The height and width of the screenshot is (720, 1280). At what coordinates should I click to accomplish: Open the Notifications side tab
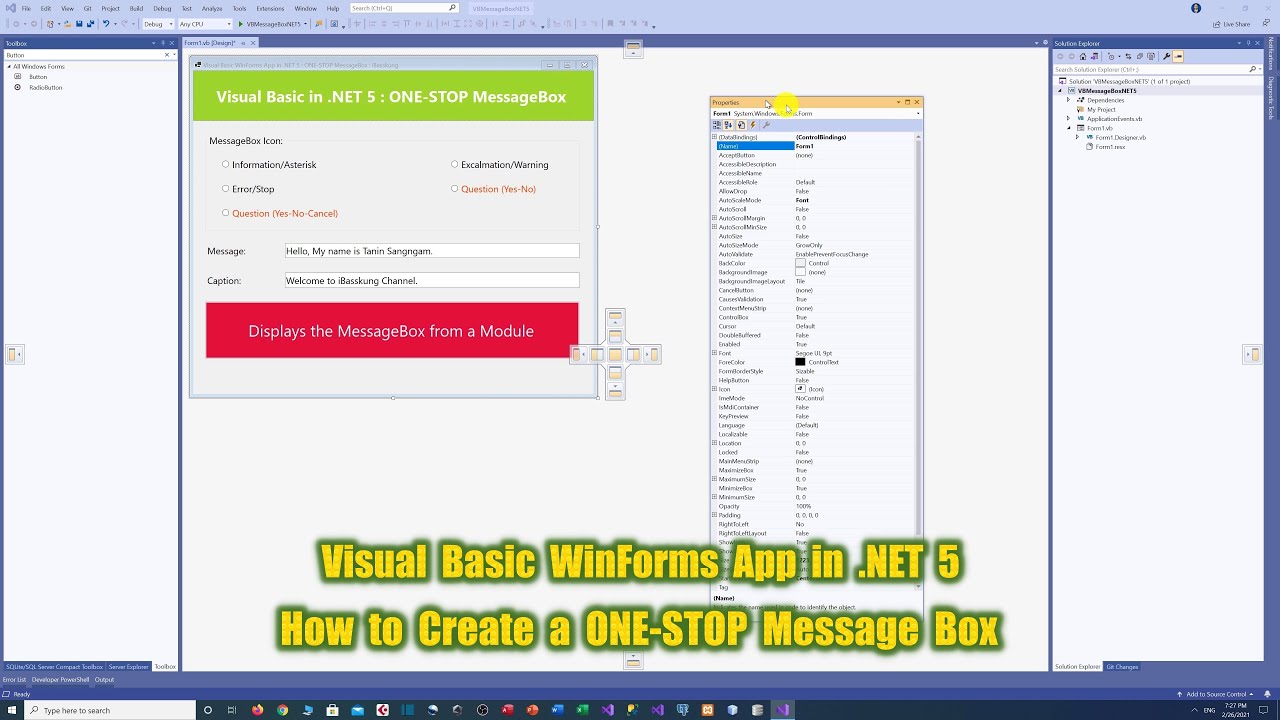point(1271,54)
